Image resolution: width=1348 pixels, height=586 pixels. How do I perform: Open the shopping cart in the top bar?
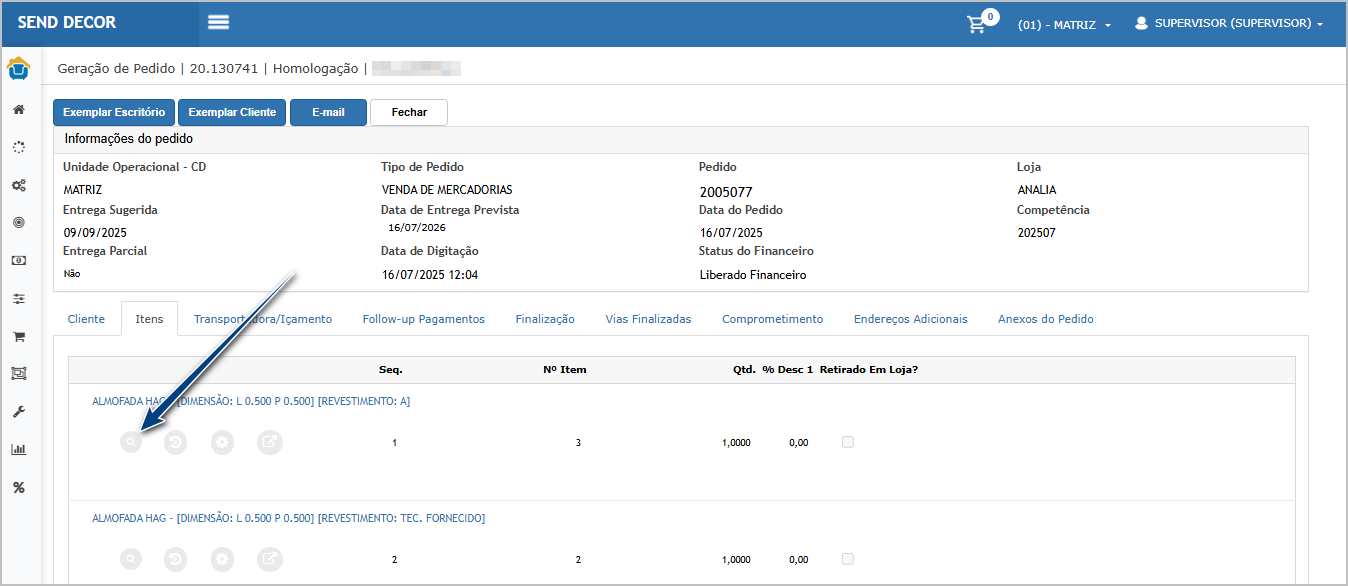point(977,24)
